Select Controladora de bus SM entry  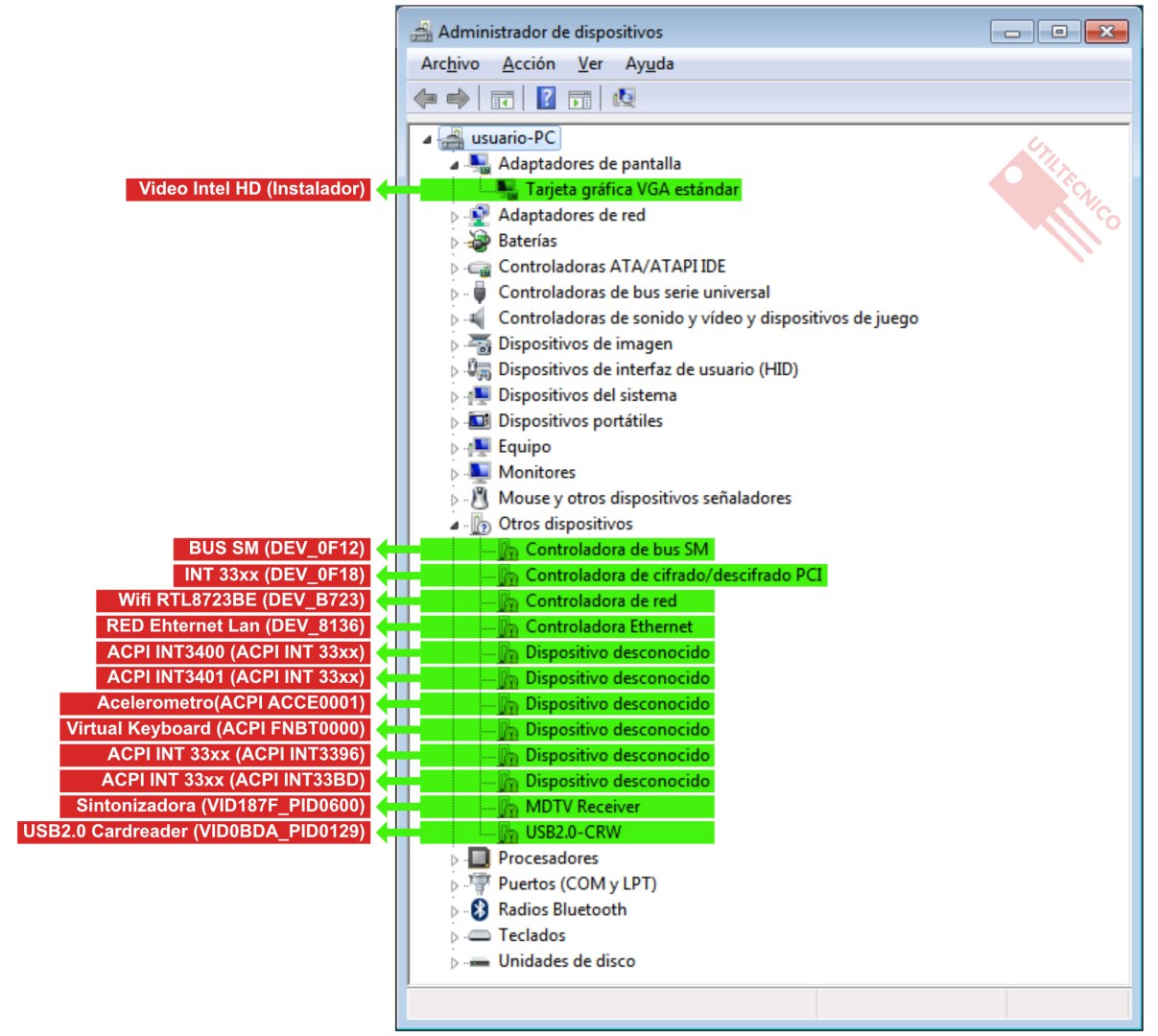[616, 550]
